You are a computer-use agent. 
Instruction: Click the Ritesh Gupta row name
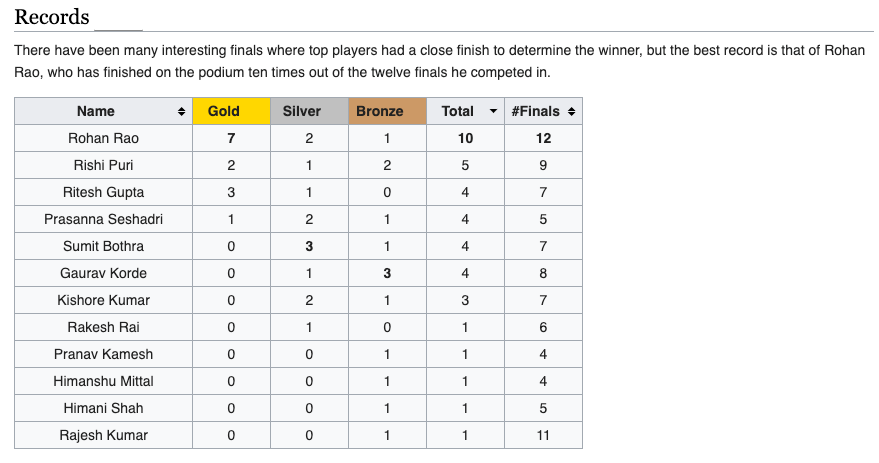click(103, 192)
